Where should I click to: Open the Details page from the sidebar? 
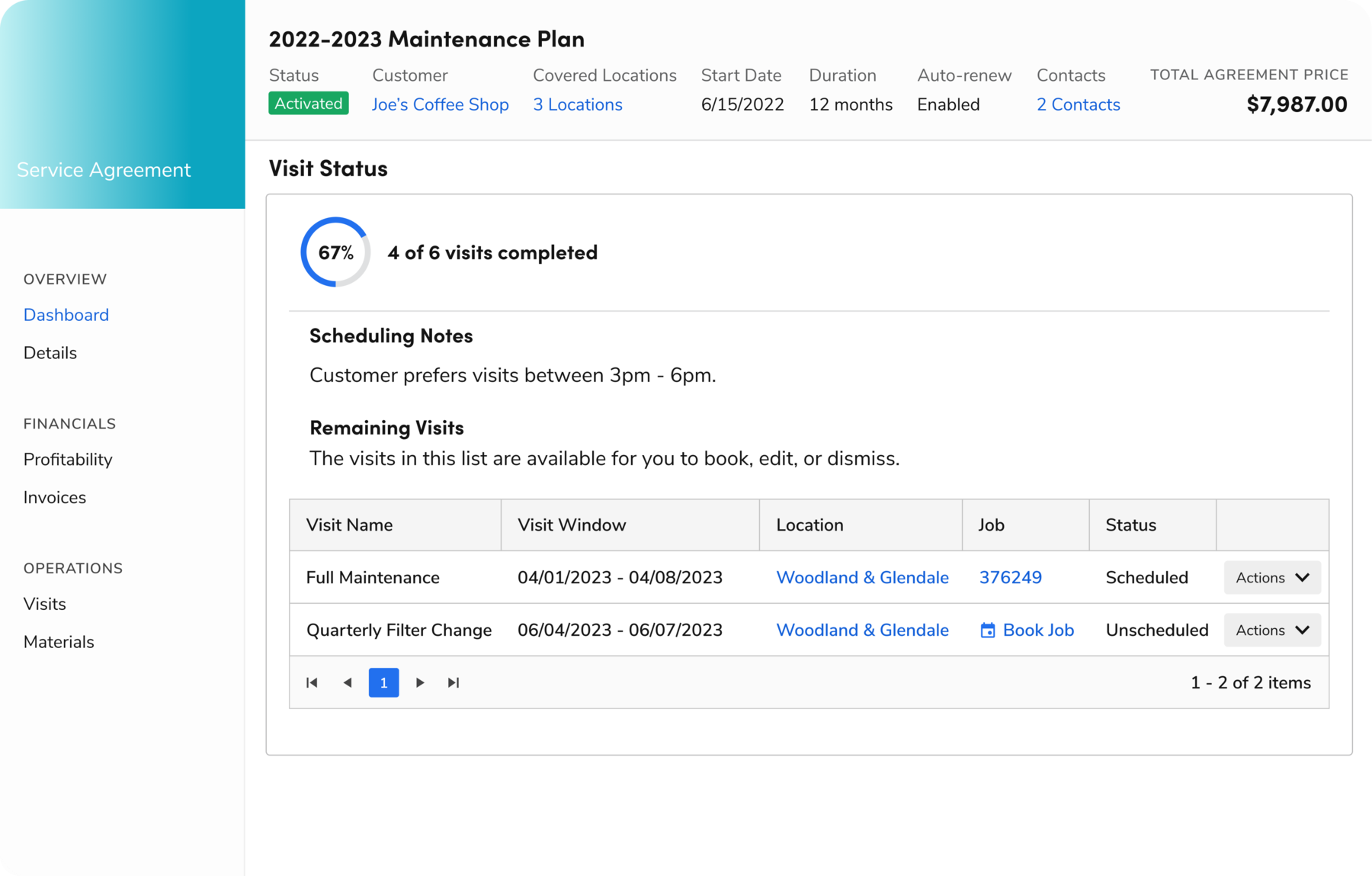[x=50, y=352]
